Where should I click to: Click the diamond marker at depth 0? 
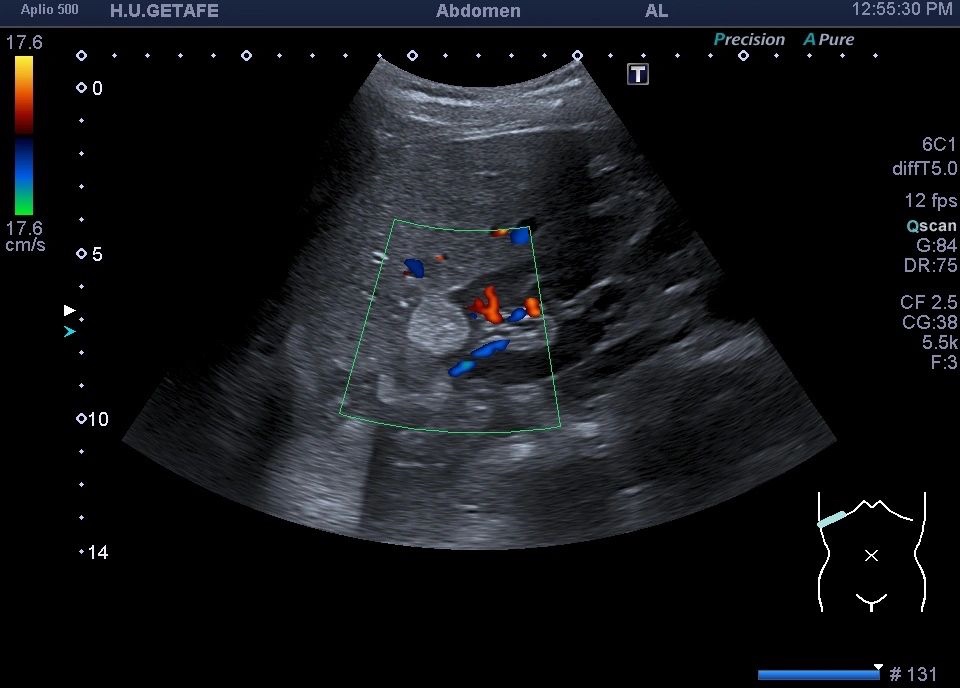pyautogui.click(x=81, y=88)
